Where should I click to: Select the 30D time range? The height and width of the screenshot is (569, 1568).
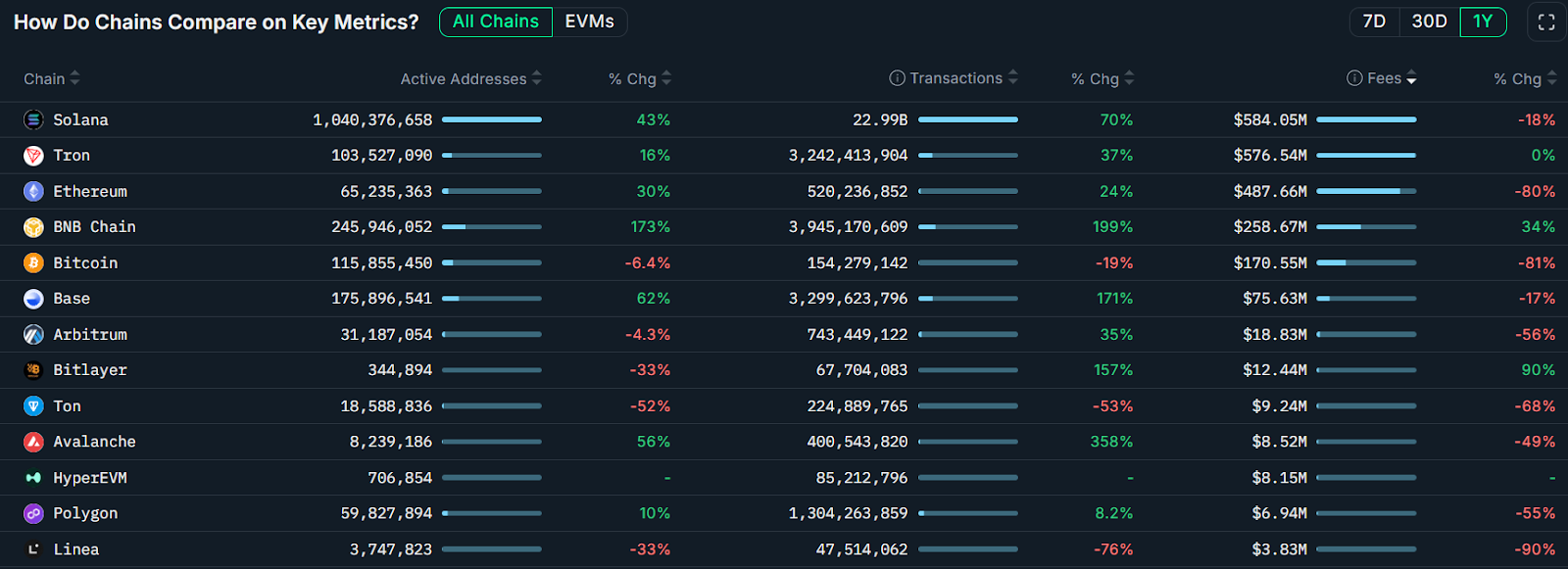1429,22
